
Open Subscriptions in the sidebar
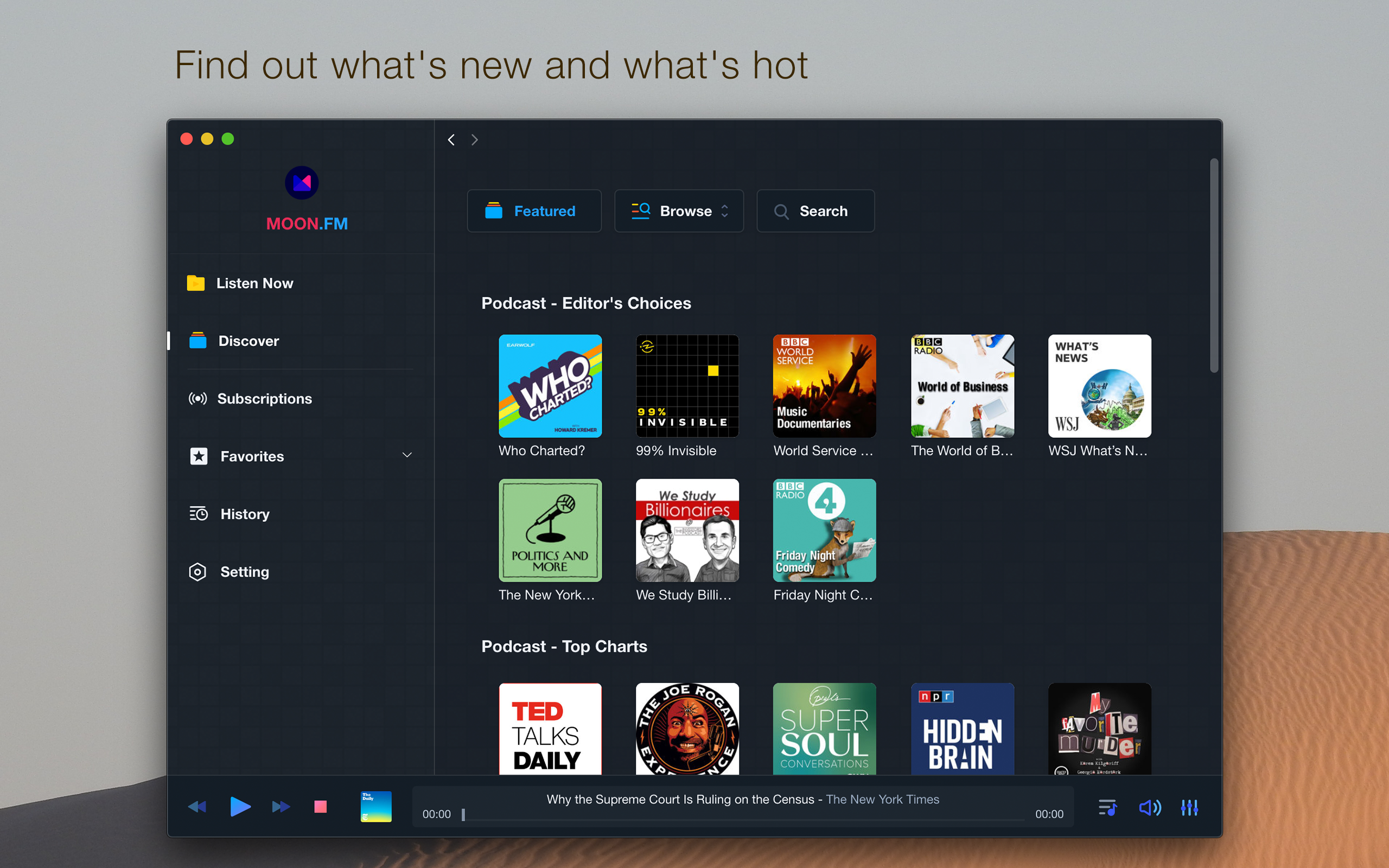[x=265, y=398]
